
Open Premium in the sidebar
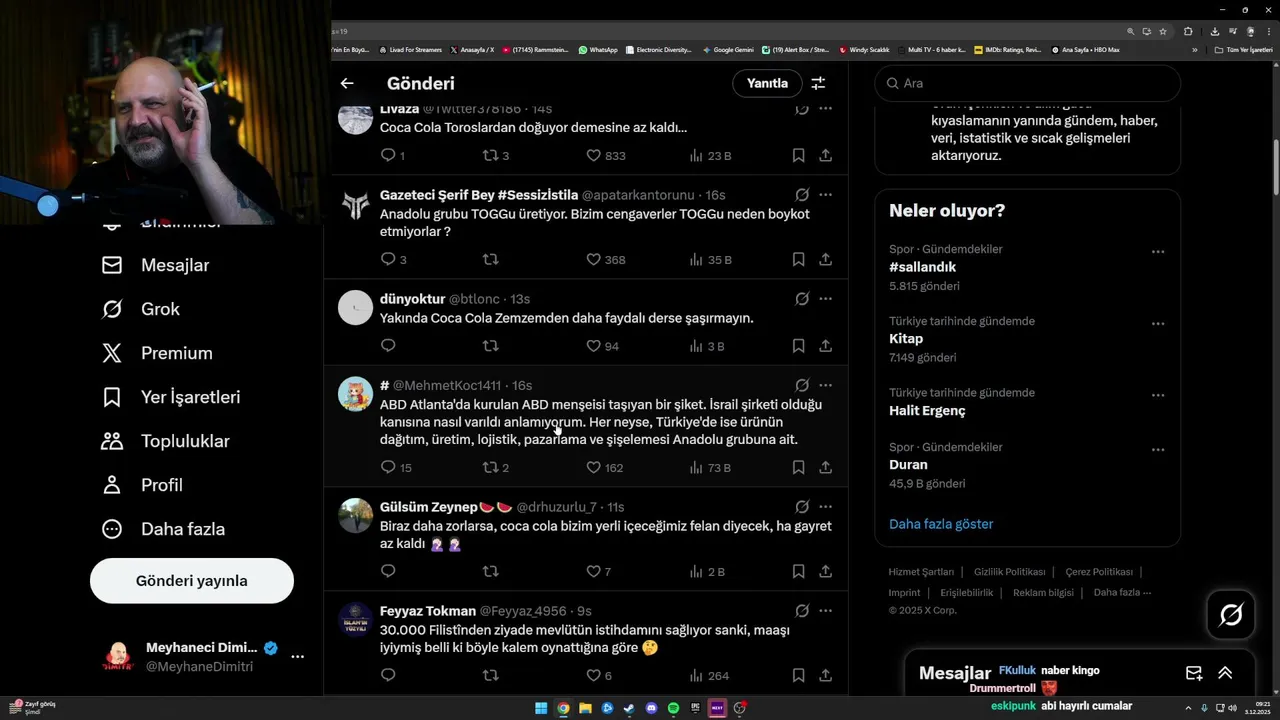point(158,353)
